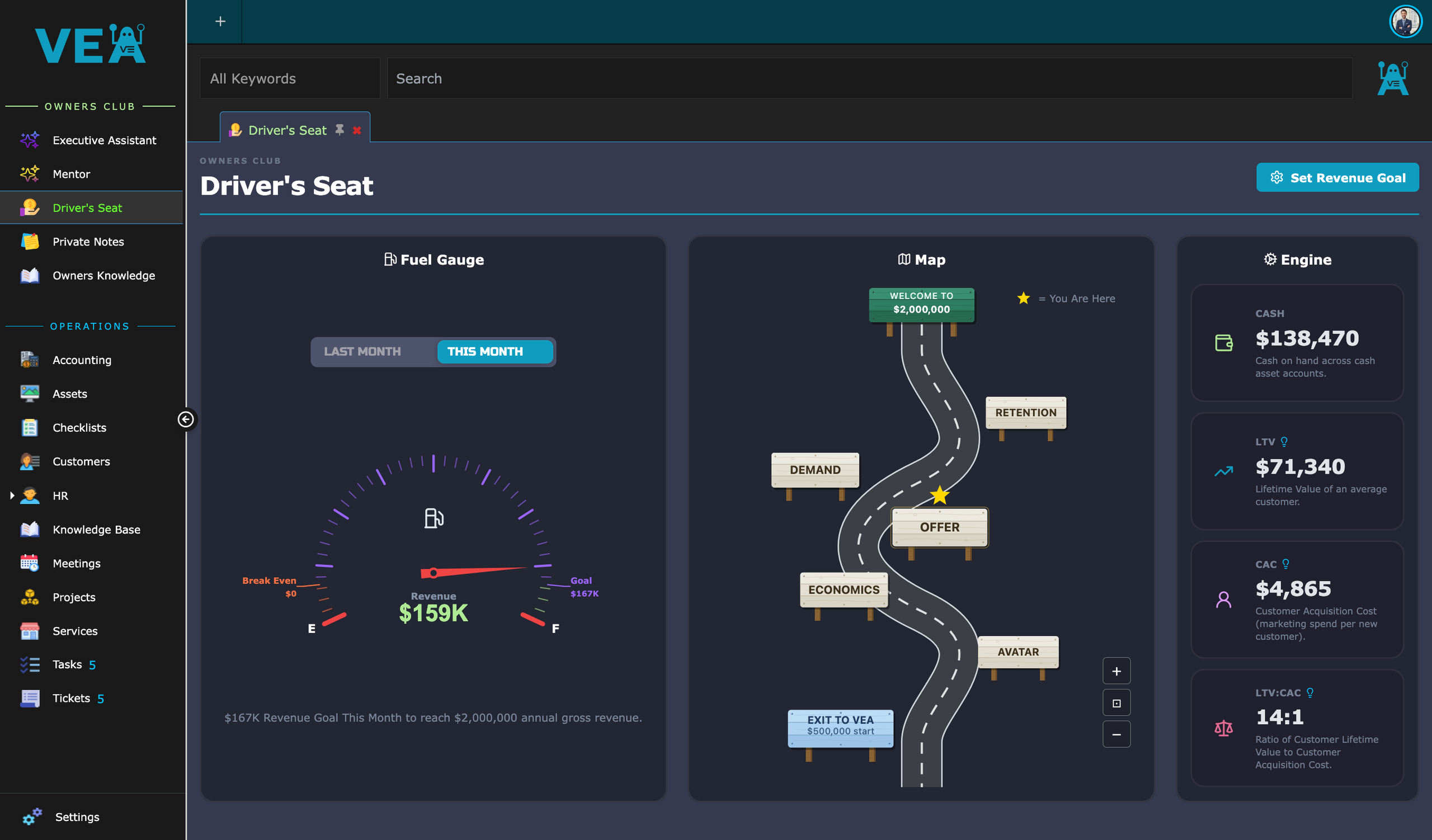The image size is (1432, 840).
Task: Open a new tab with plus button
Action: tap(220, 22)
